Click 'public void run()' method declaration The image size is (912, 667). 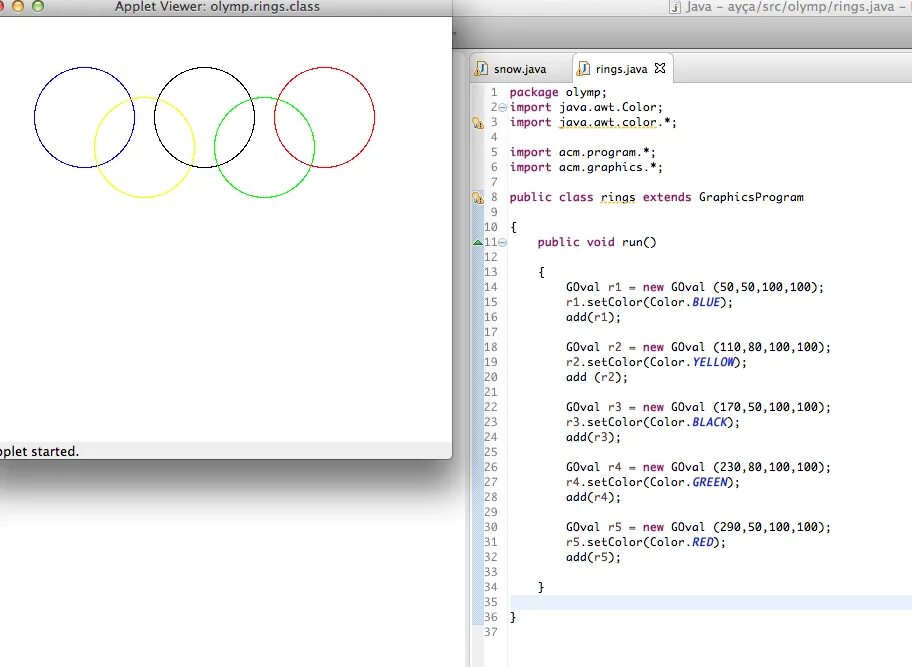pyautogui.click(x=597, y=242)
